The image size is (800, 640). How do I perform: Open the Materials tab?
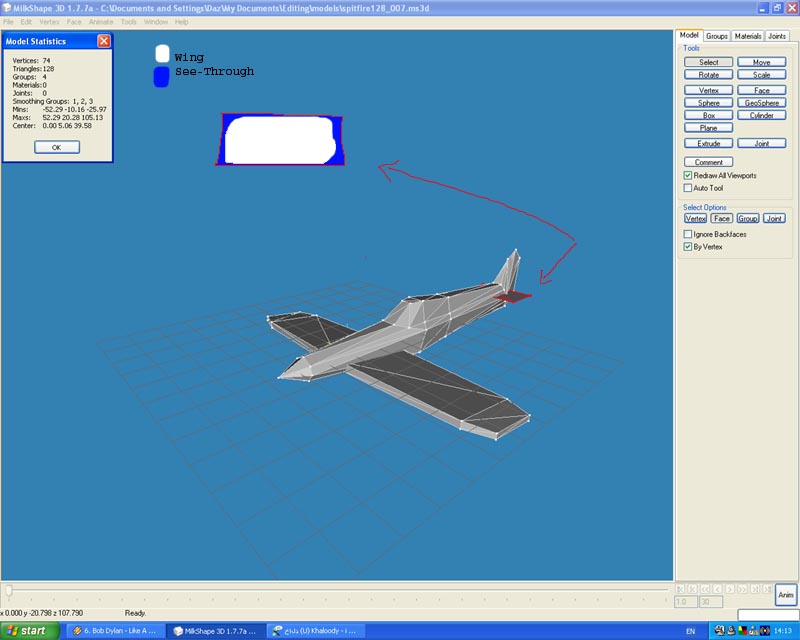tap(747, 36)
